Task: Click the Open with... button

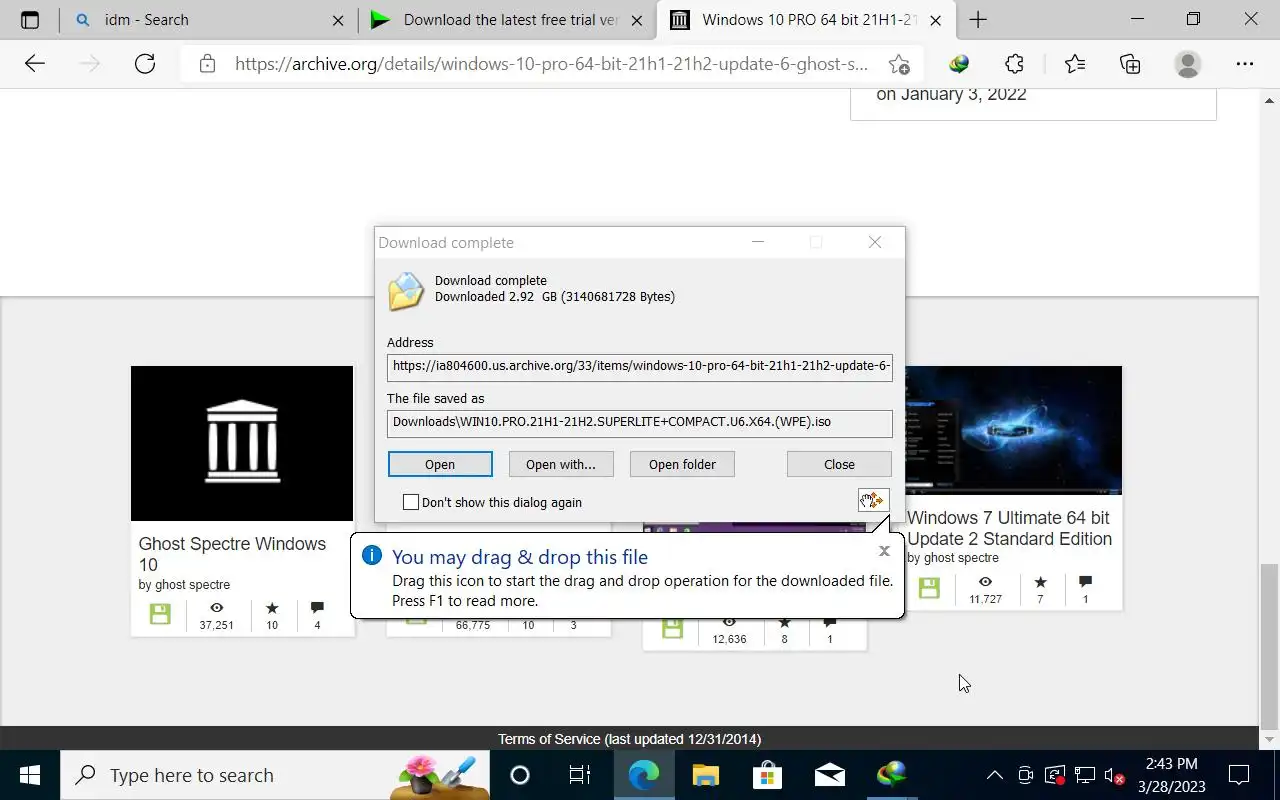Action: [560, 464]
